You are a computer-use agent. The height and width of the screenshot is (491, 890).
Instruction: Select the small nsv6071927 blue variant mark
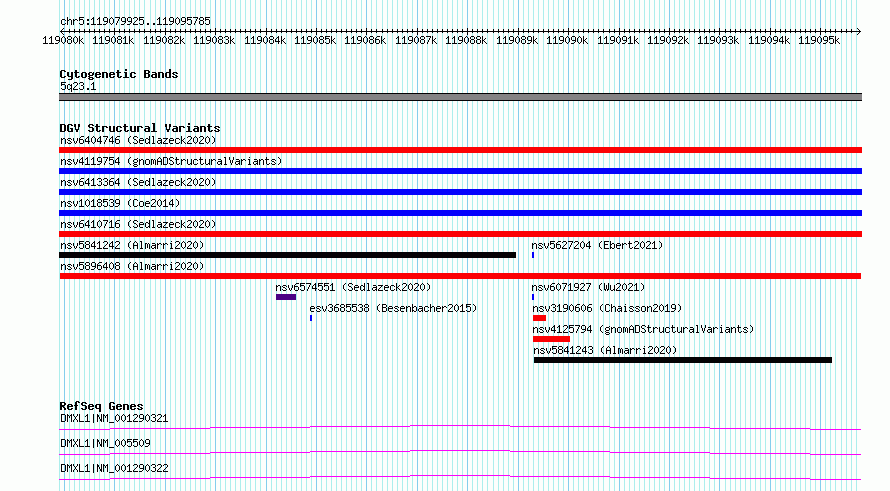(533, 297)
